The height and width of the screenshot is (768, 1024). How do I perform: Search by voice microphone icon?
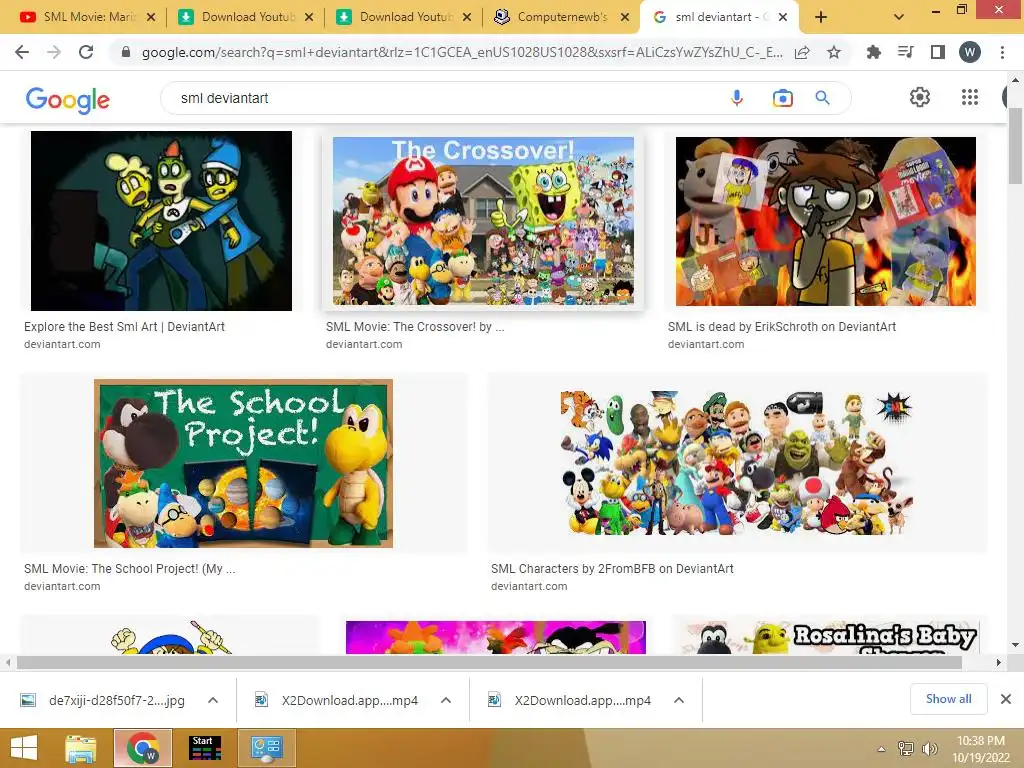(737, 98)
